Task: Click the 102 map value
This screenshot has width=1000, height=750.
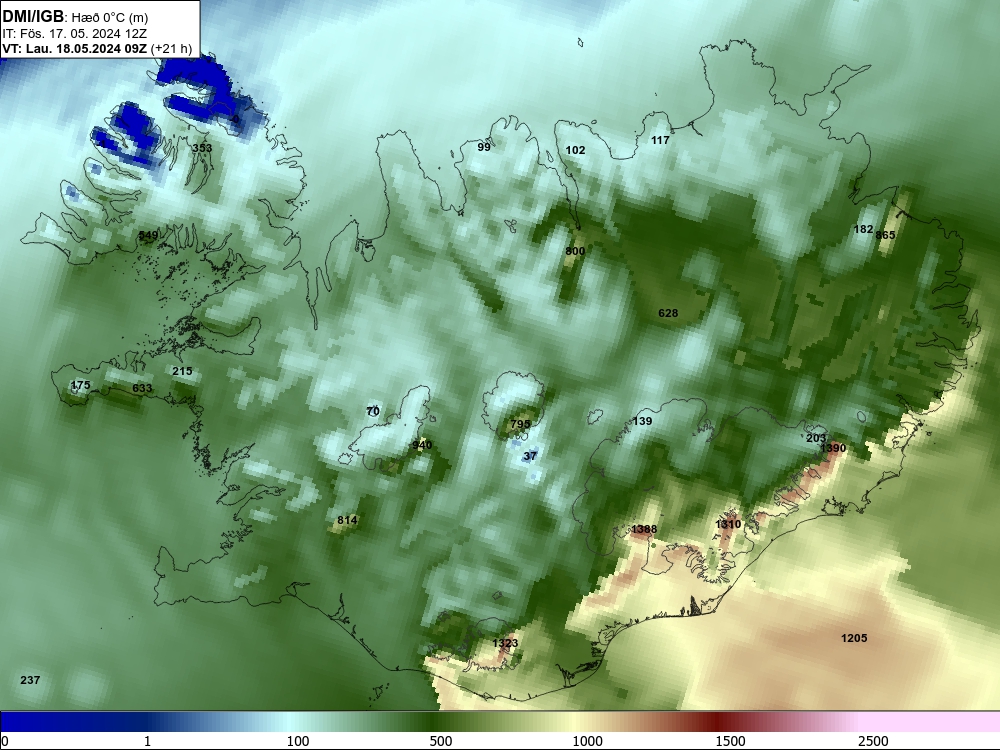Action: 575,150
